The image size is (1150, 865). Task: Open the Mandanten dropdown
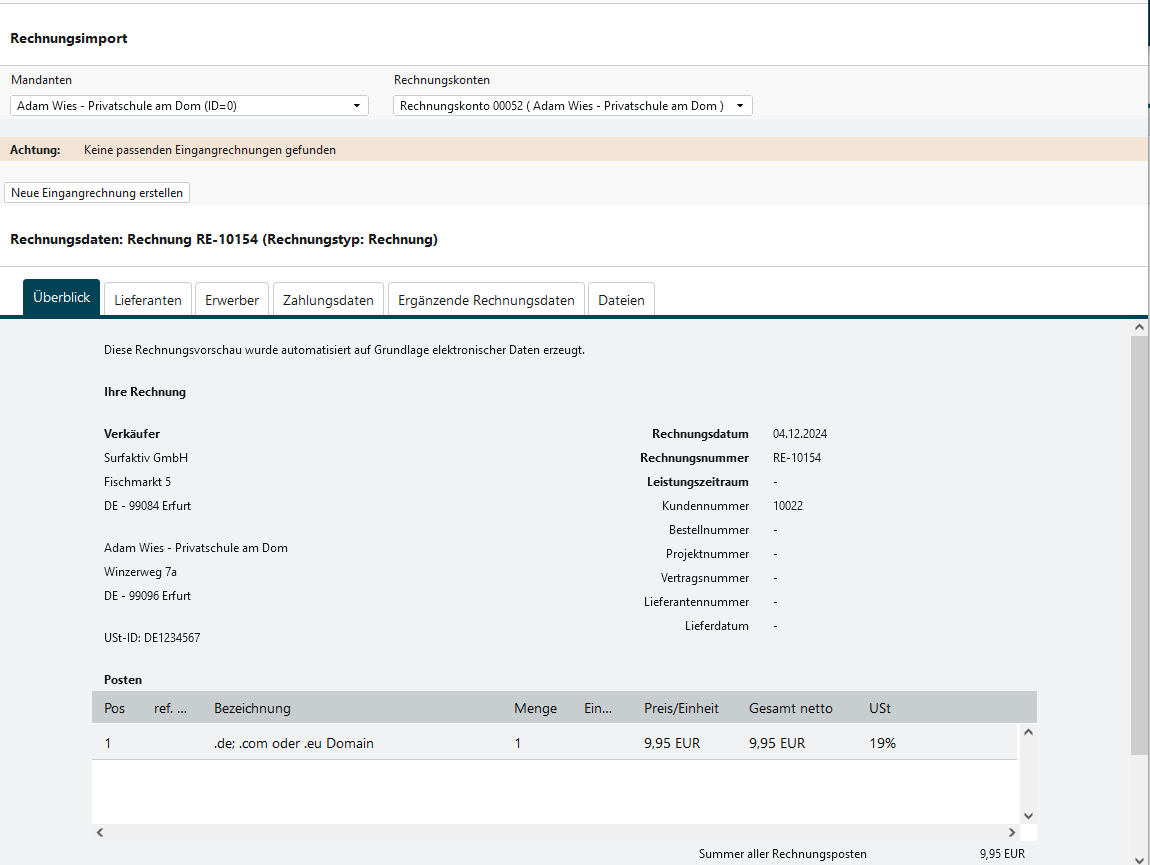coord(189,106)
